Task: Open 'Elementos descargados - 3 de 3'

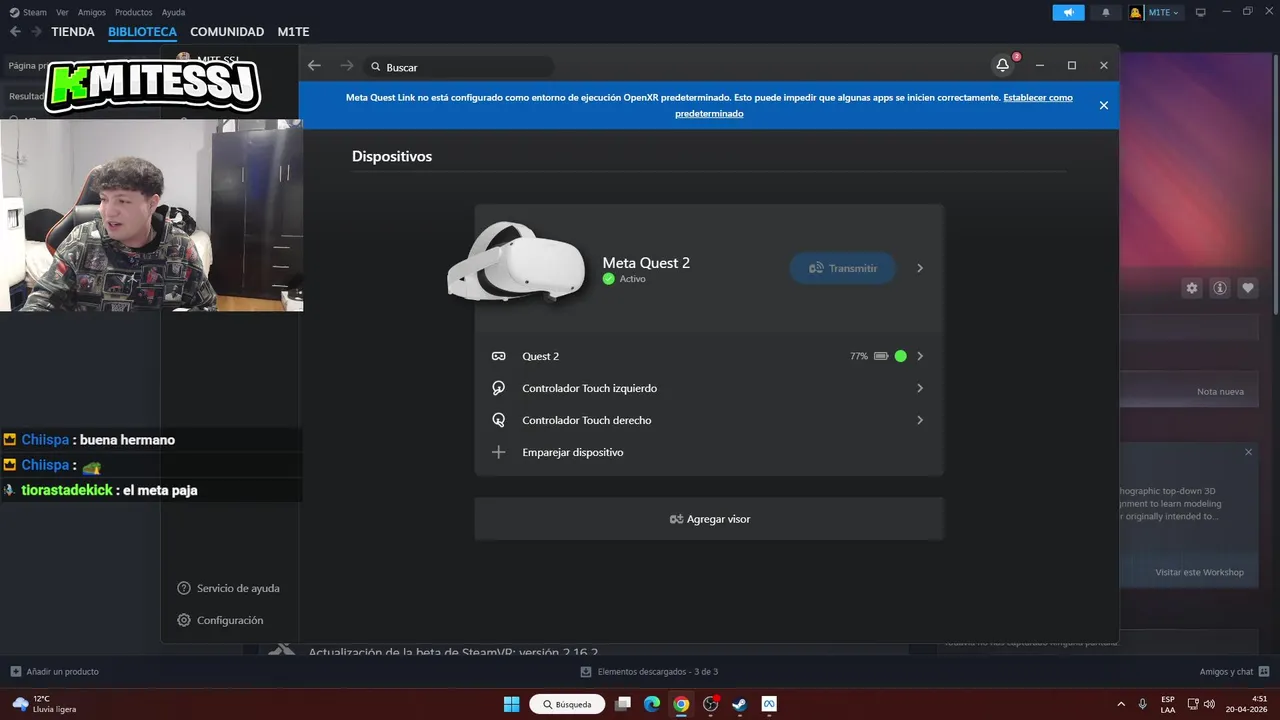Action: coord(650,671)
